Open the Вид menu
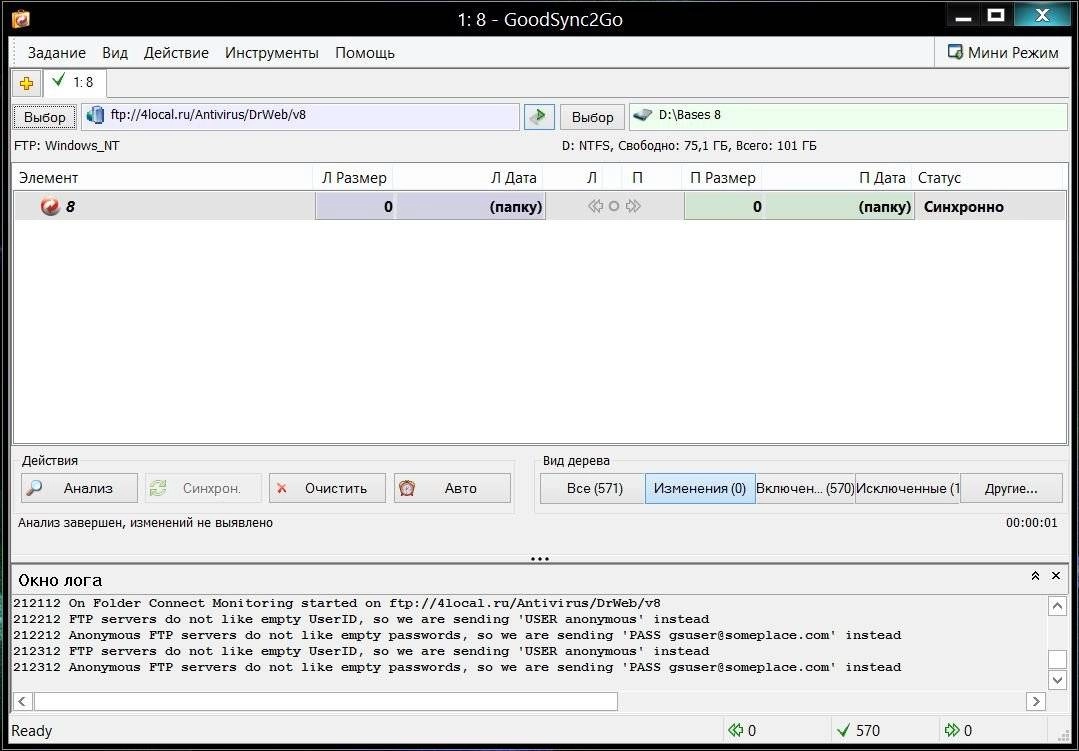The image size is (1079, 751). point(115,53)
